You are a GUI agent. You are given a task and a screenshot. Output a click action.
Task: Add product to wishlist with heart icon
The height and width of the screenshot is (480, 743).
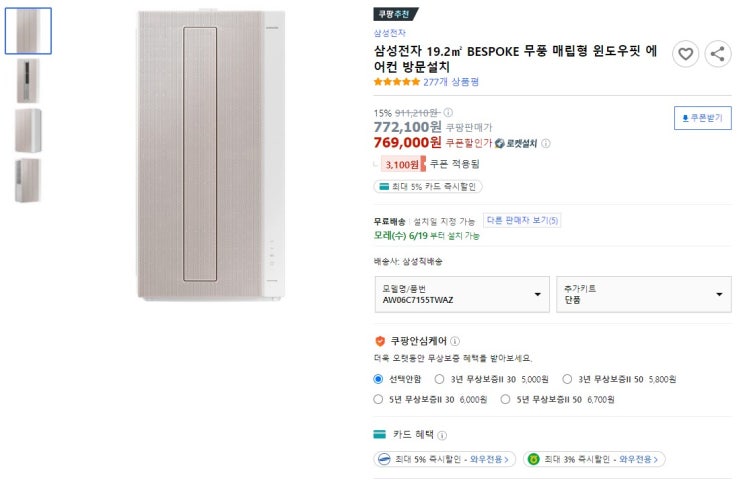click(x=685, y=54)
